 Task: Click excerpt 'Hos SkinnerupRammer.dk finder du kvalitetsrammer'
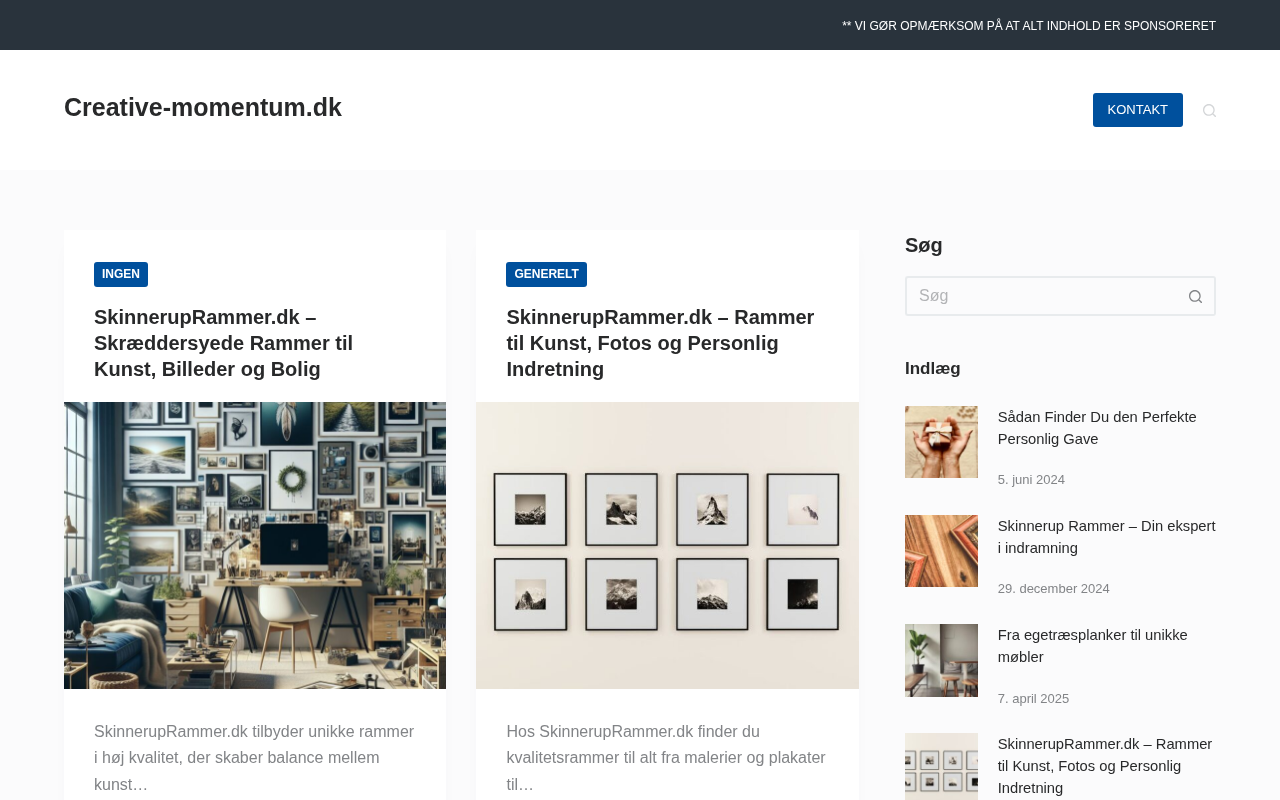point(666,758)
